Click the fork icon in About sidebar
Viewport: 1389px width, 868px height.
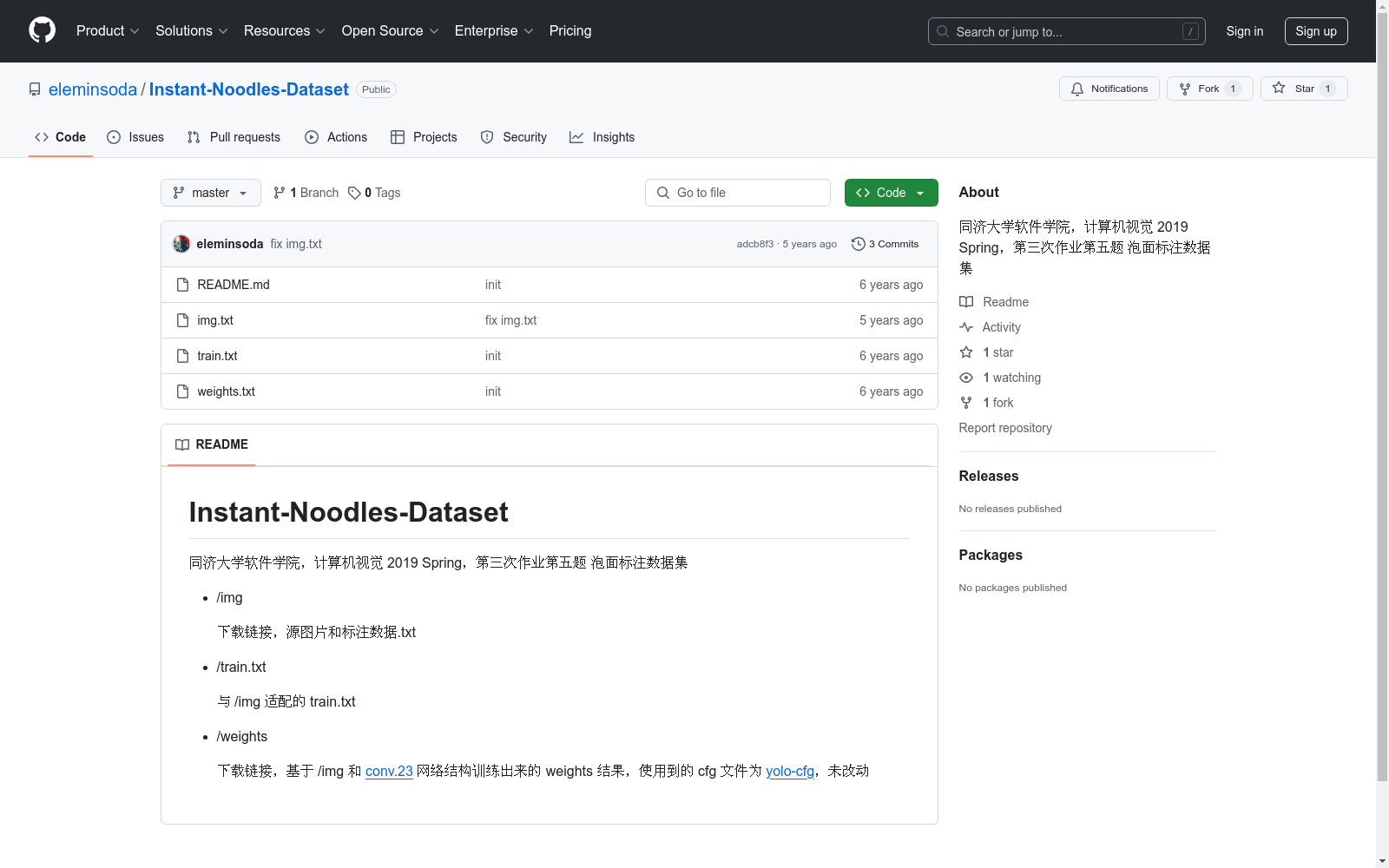pyautogui.click(x=966, y=403)
